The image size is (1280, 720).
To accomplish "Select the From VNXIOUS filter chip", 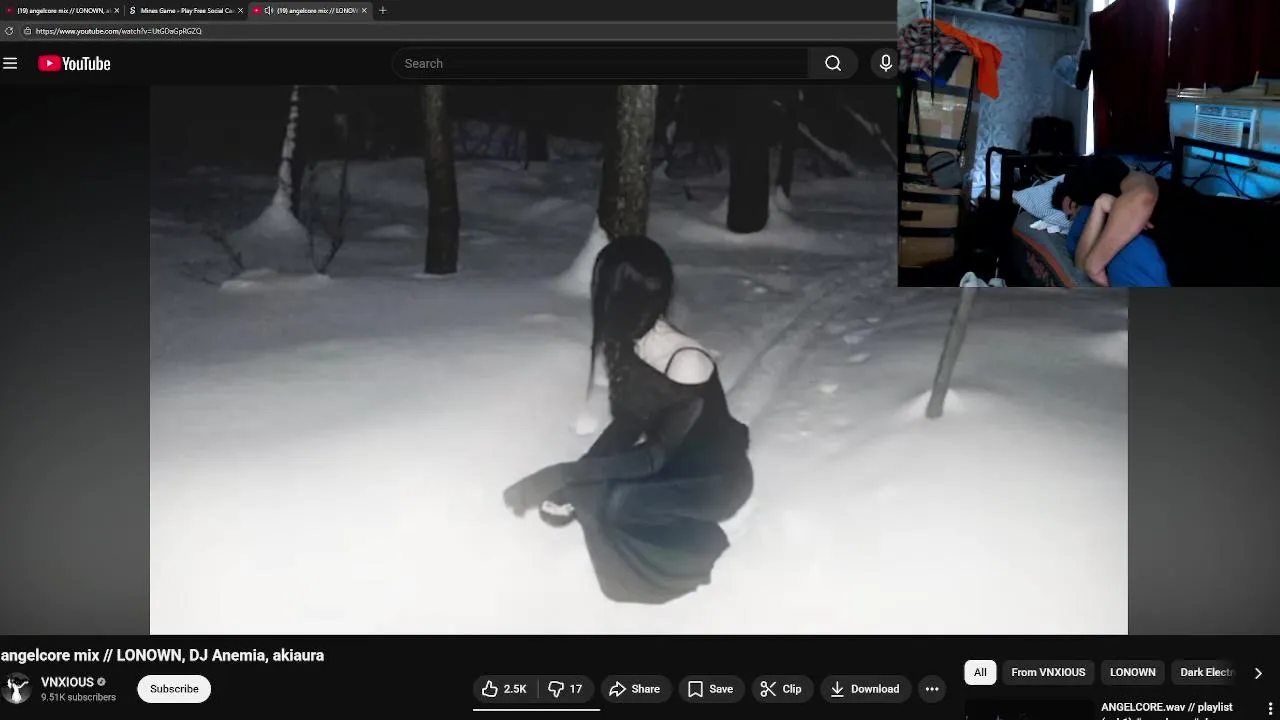I will tap(1048, 672).
